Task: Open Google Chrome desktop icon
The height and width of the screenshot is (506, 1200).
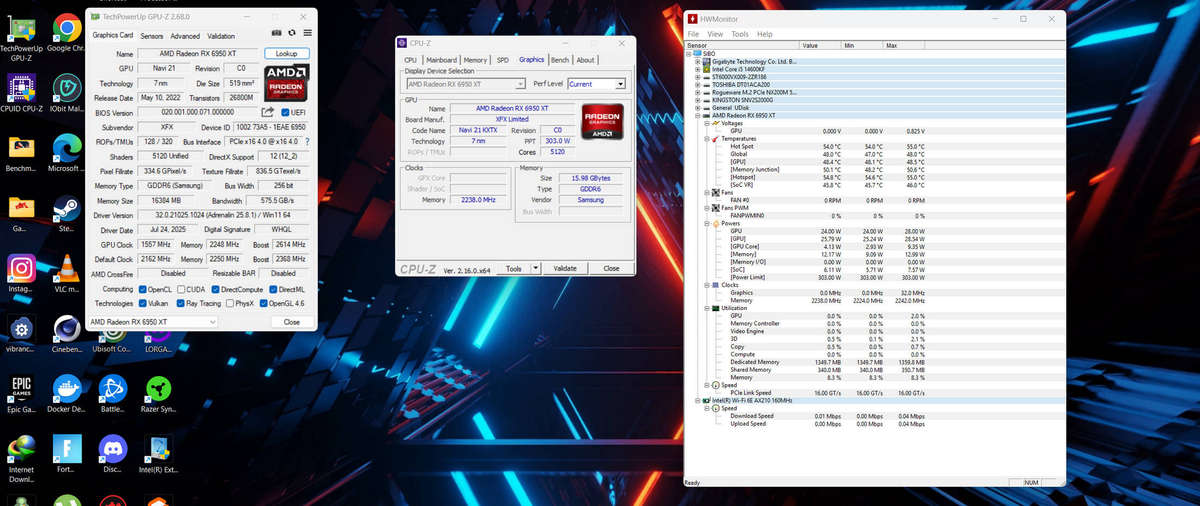Action: click(66, 30)
